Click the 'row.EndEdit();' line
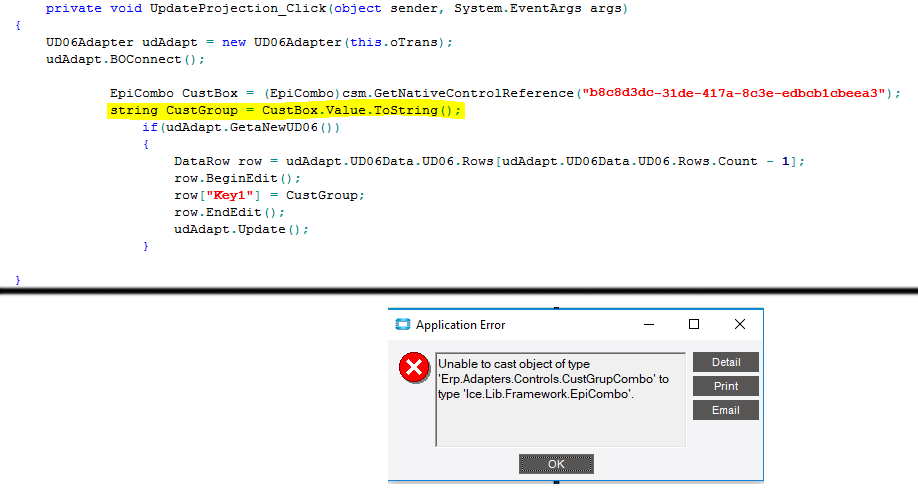Viewport: 918px width, 500px height. [x=229, y=212]
